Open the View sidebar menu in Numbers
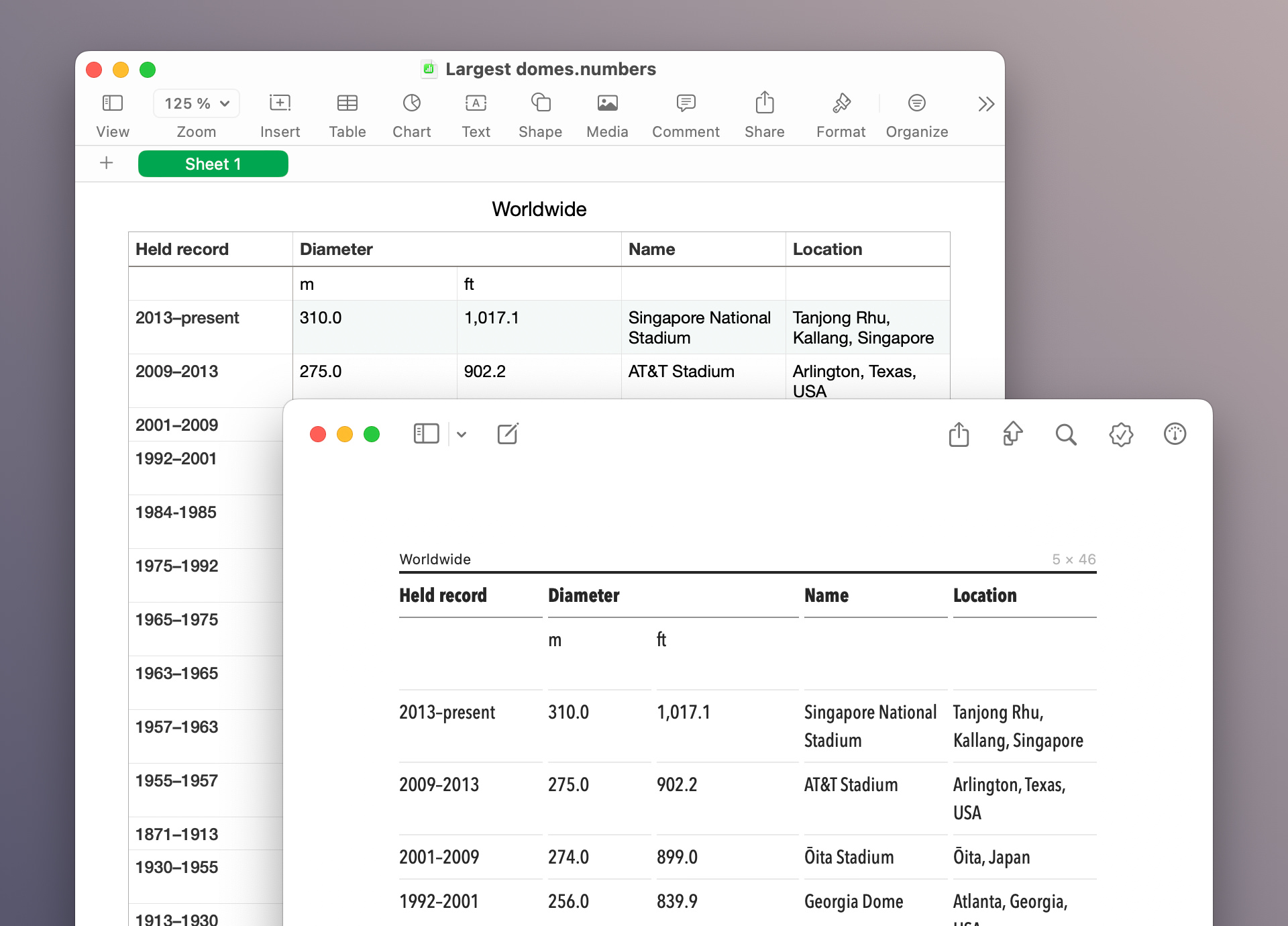1288x926 pixels. coord(112,103)
